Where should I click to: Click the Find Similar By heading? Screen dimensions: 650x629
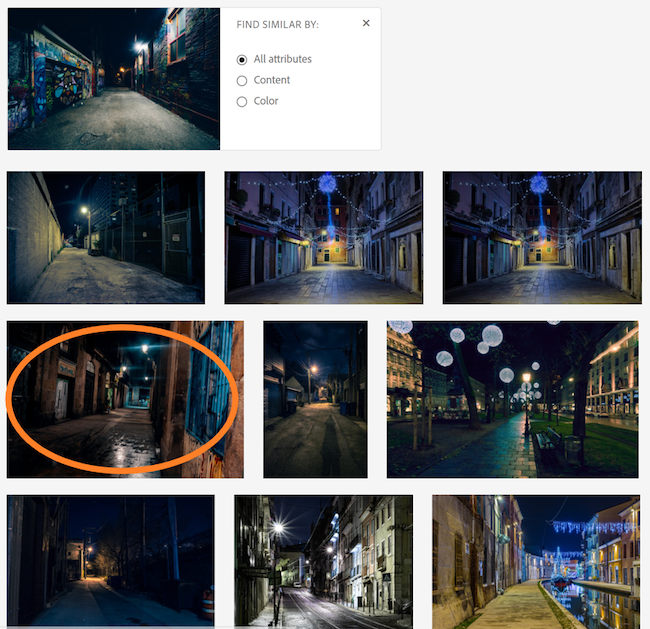pyautogui.click(x=277, y=24)
